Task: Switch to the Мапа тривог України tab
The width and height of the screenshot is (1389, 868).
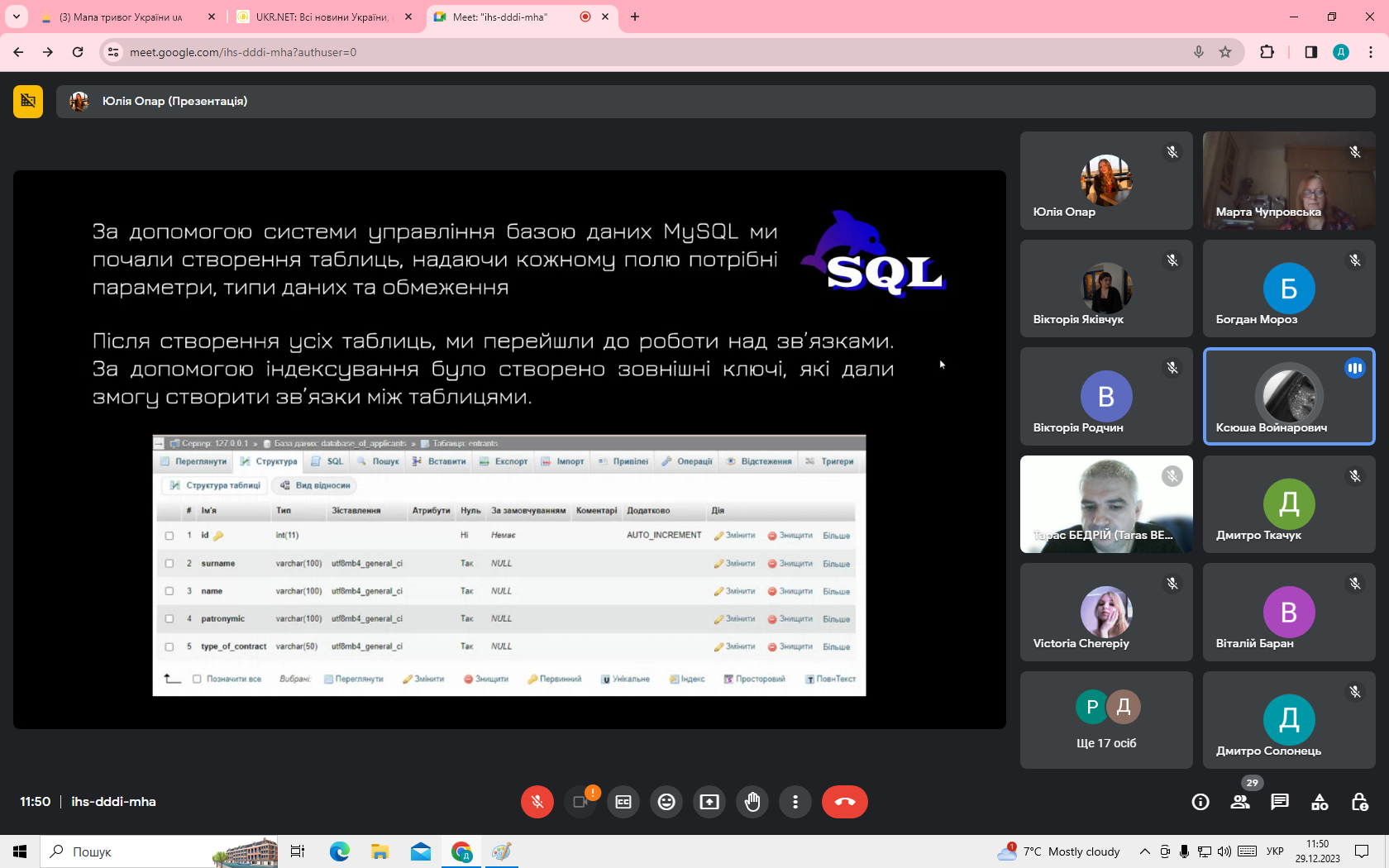Action: (x=121, y=17)
